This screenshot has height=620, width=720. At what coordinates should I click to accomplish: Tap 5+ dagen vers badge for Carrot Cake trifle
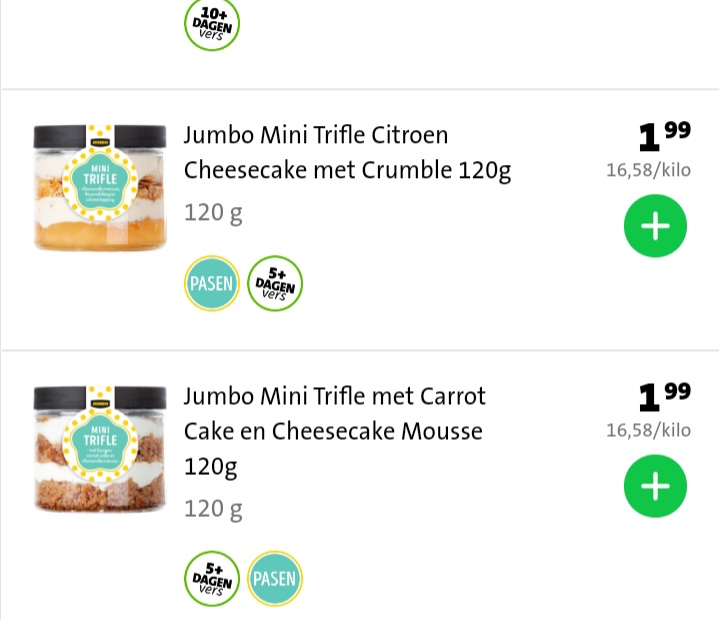point(212,579)
